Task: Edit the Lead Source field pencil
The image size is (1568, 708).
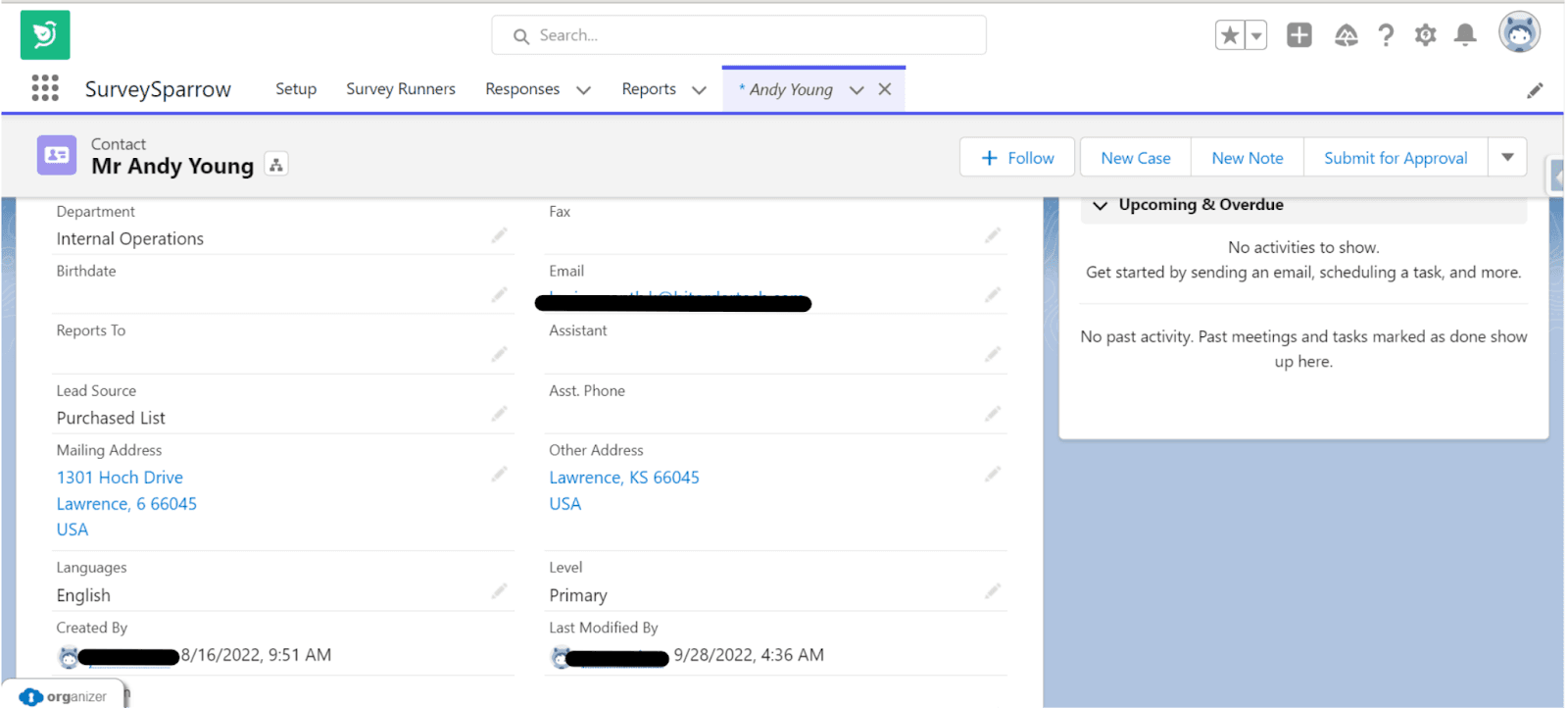Action: [x=500, y=415]
